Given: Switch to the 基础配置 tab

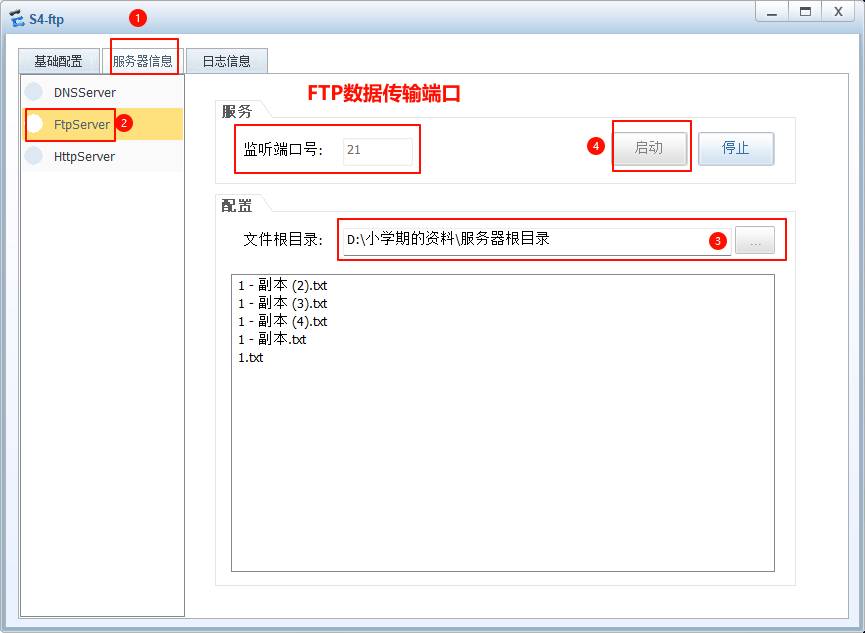Looking at the screenshot, I should pyautogui.click(x=58, y=61).
